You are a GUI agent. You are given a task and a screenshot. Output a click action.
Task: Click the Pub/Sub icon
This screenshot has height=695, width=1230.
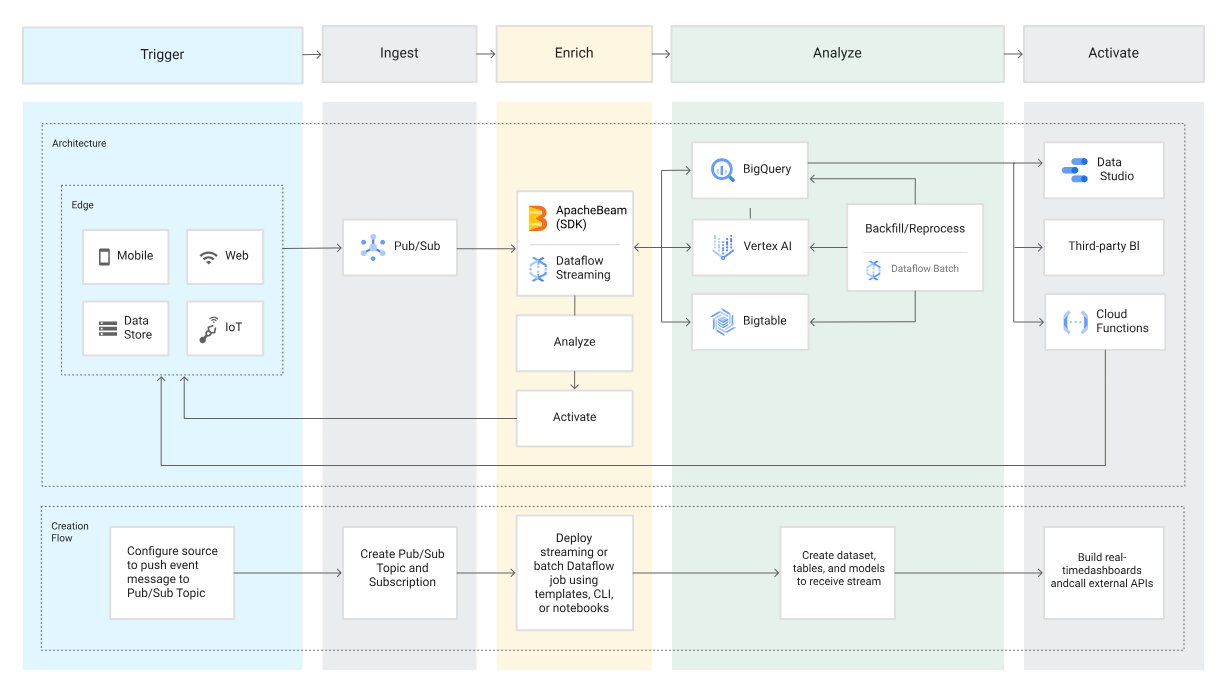pyautogui.click(x=373, y=247)
